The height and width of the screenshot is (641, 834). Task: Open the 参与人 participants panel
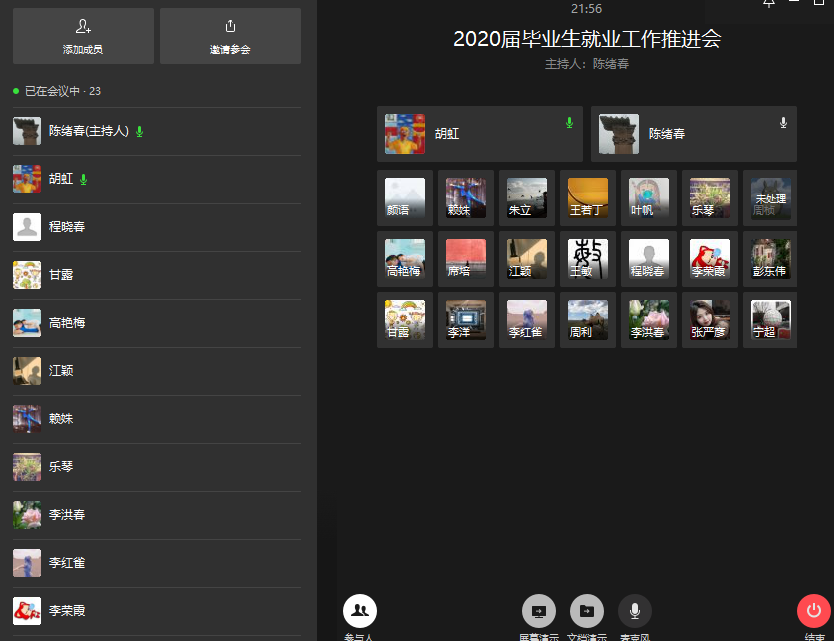[x=359, y=610]
